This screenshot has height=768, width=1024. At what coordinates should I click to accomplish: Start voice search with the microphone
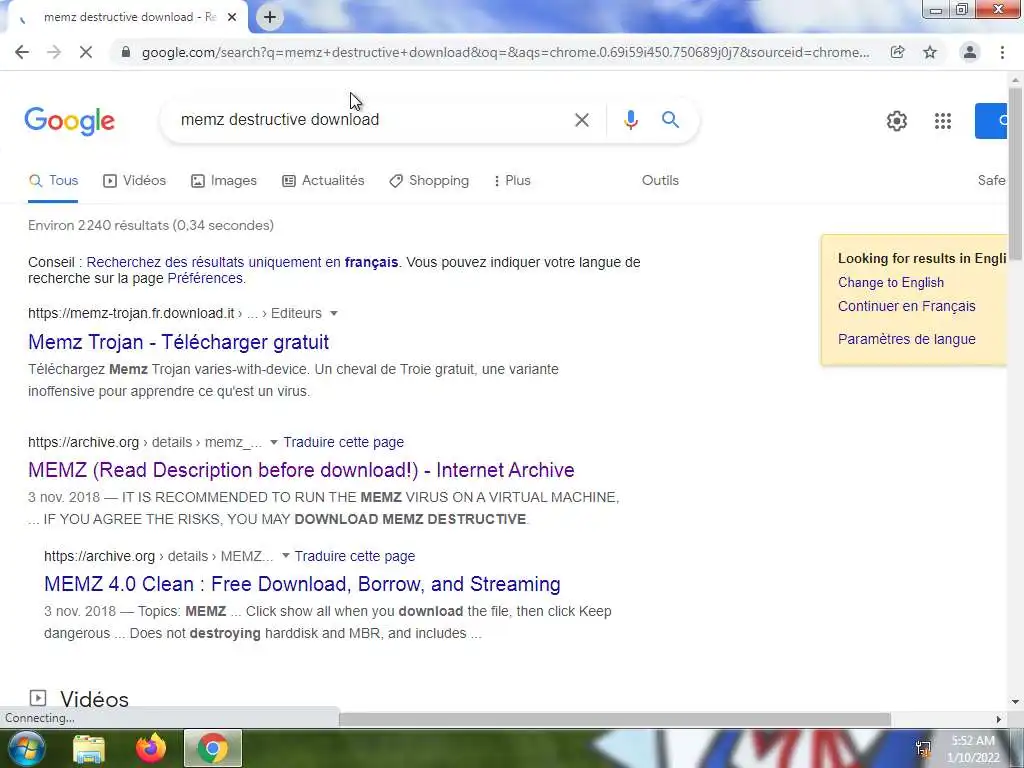coord(630,120)
